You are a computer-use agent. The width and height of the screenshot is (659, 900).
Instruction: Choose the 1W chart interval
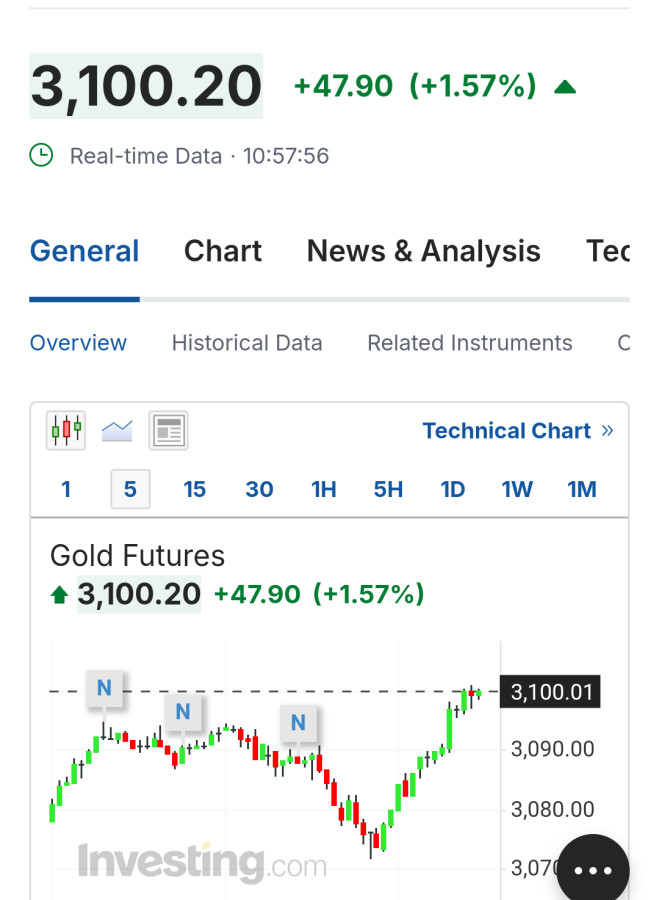(517, 489)
